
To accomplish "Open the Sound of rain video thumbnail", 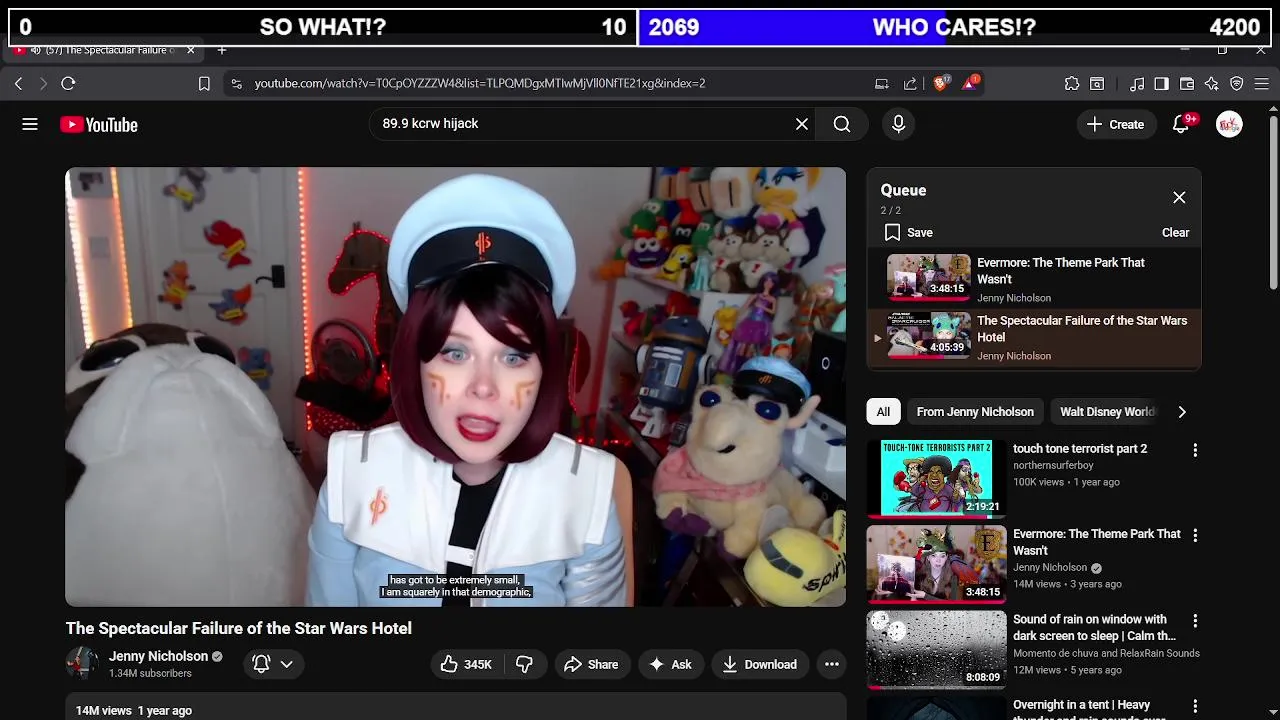I will (937, 650).
